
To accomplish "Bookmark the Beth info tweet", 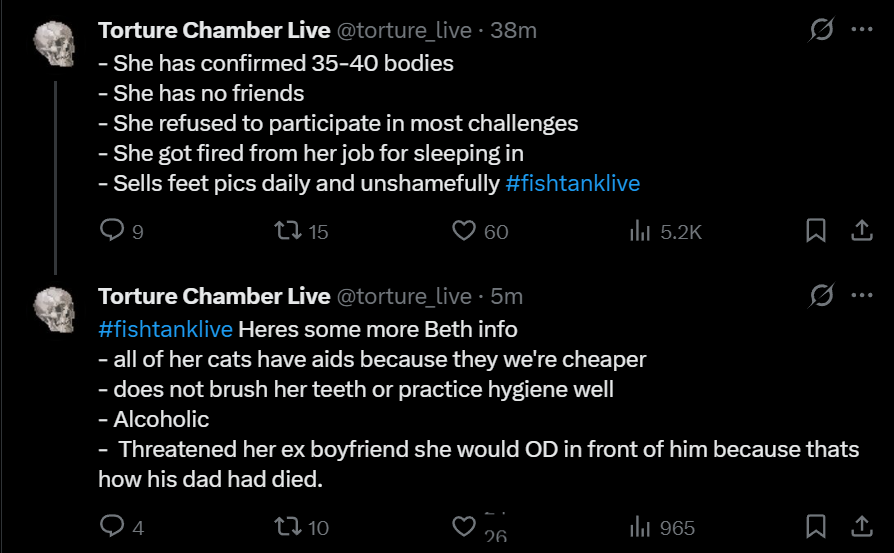I will click(816, 527).
